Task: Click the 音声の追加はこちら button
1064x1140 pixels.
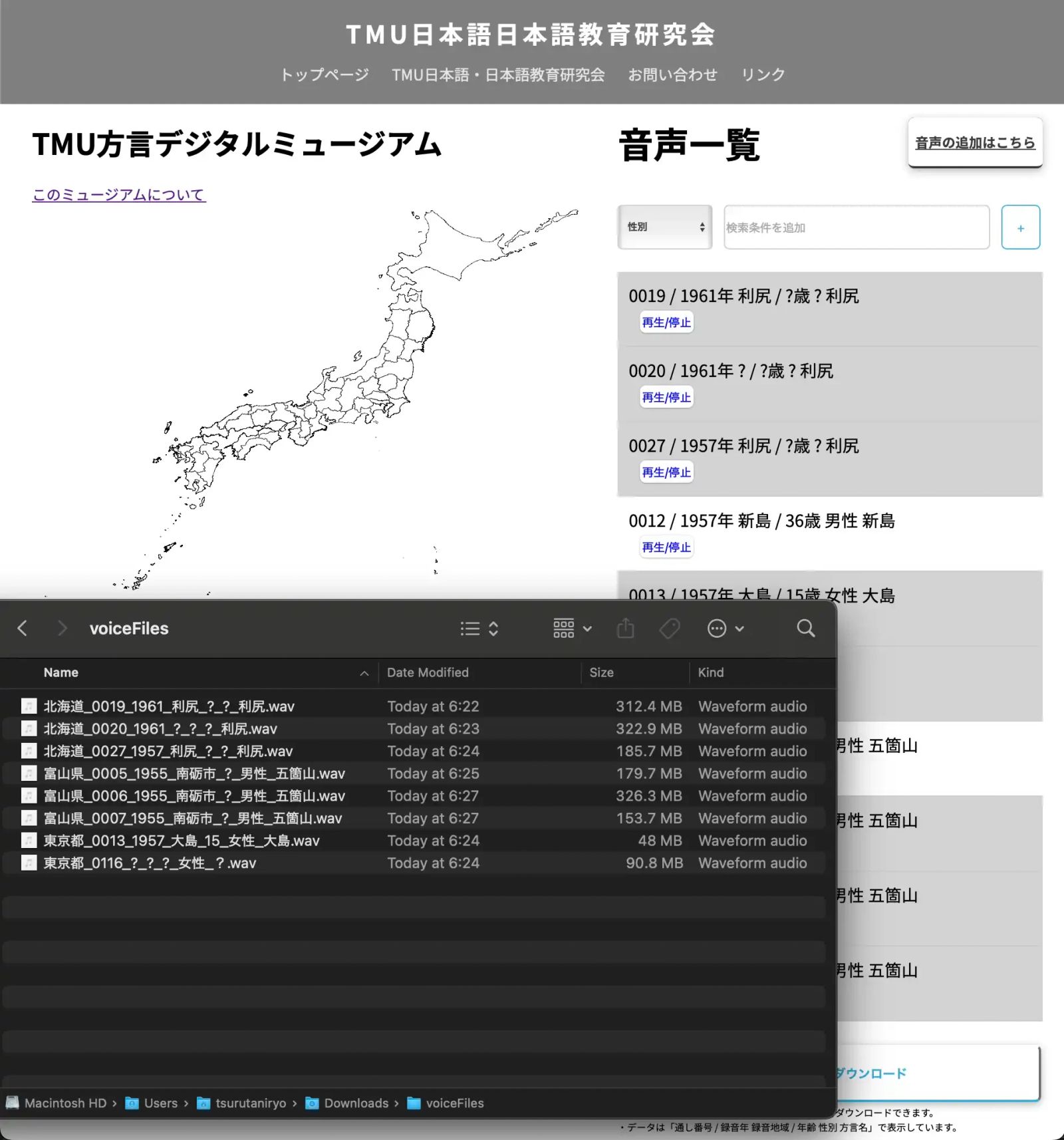Action: coord(975,142)
